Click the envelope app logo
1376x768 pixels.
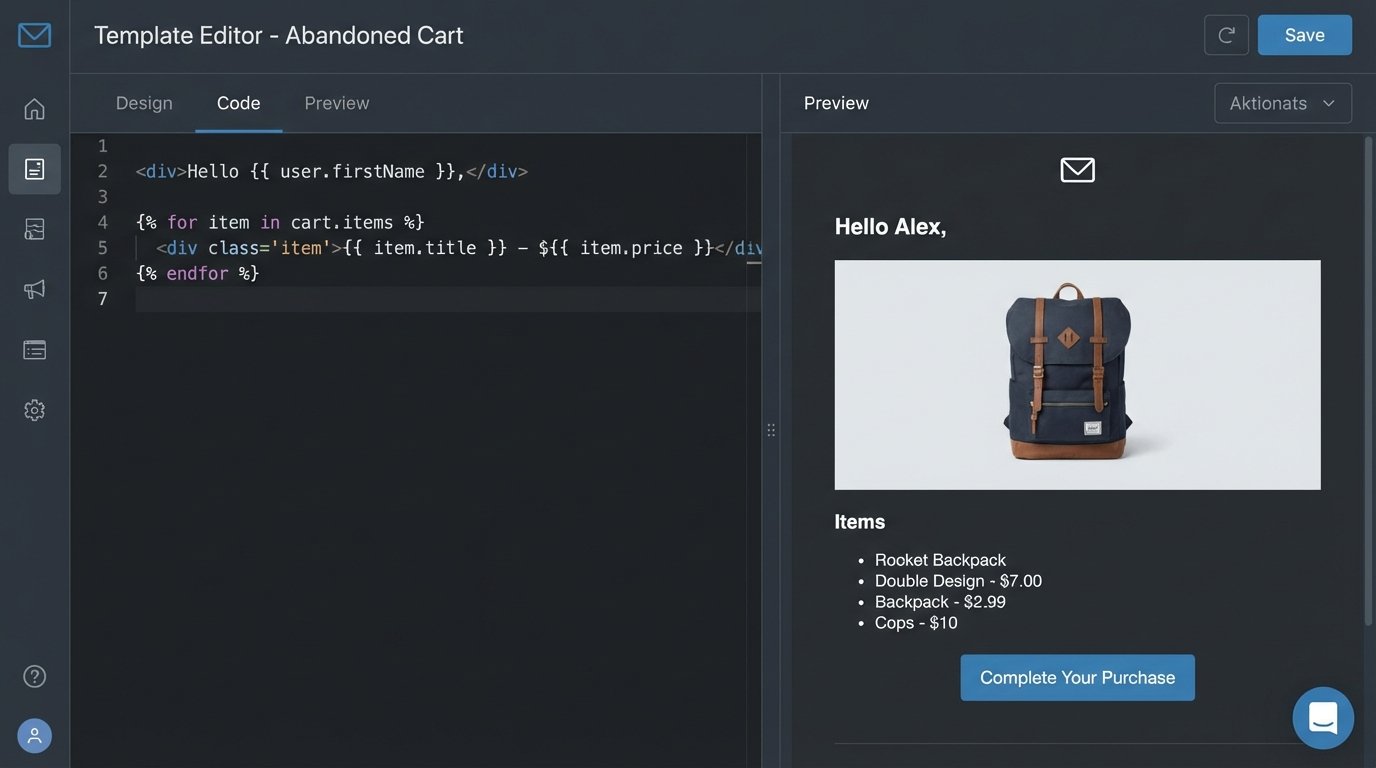coord(33,34)
